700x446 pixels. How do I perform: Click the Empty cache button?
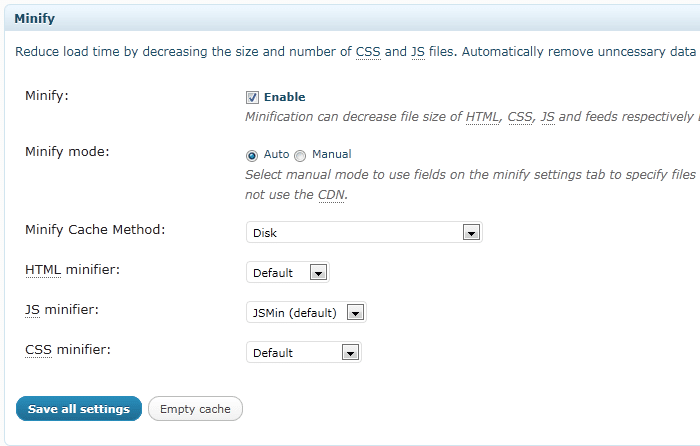(195, 408)
